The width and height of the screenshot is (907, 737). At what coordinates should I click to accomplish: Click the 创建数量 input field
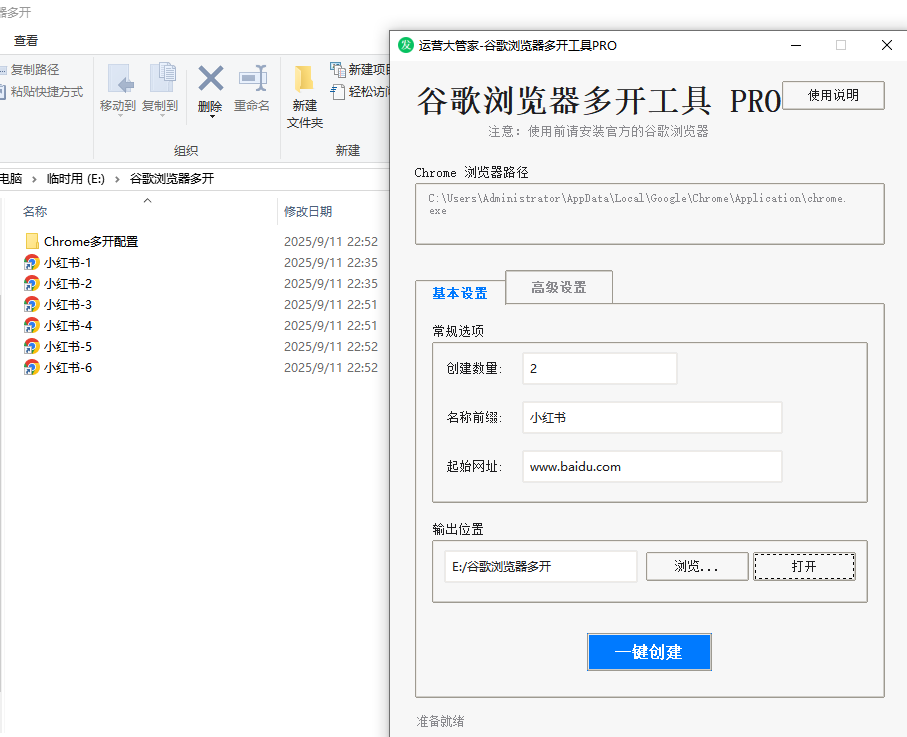(x=600, y=368)
